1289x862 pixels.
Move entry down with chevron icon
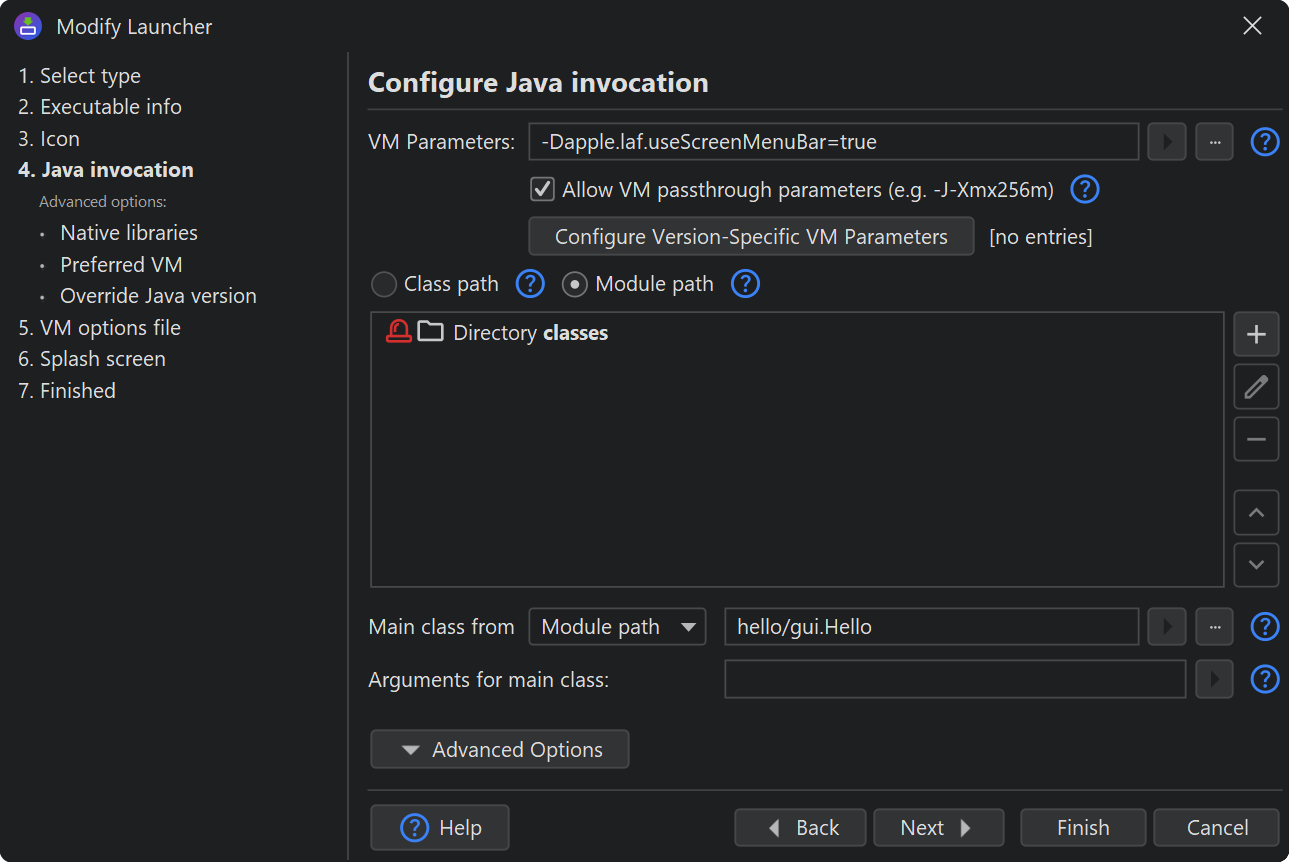click(1256, 565)
